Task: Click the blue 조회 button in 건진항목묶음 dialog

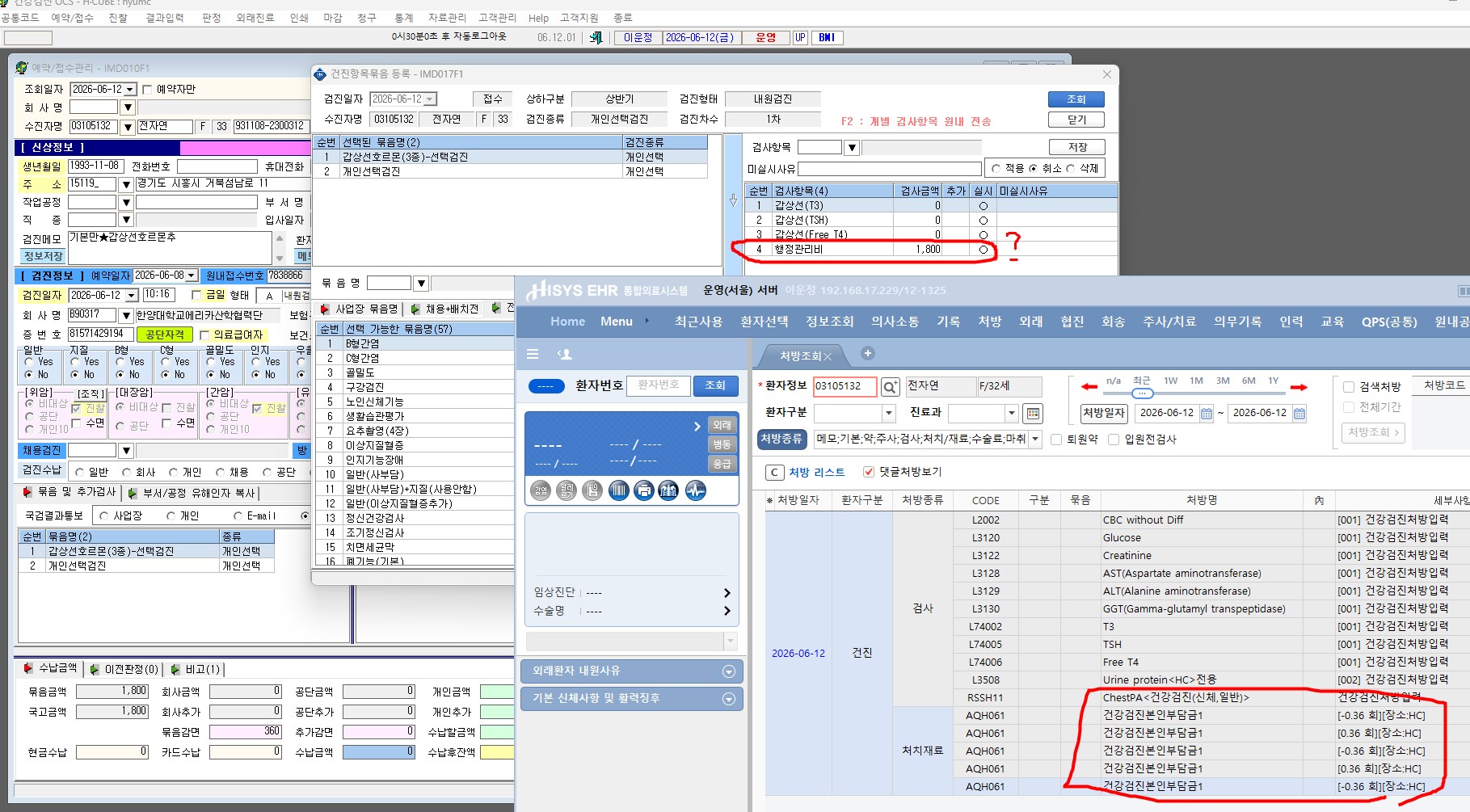Action: click(x=1076, y=99)
